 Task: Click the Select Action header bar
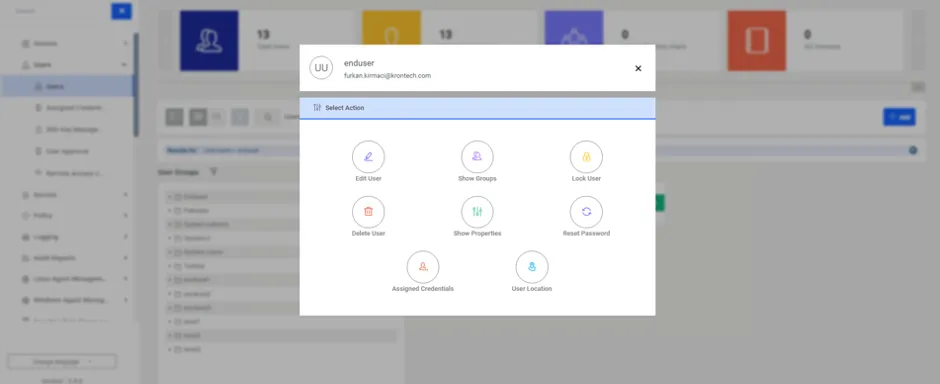pyautogui.click(x=477, y=108)
